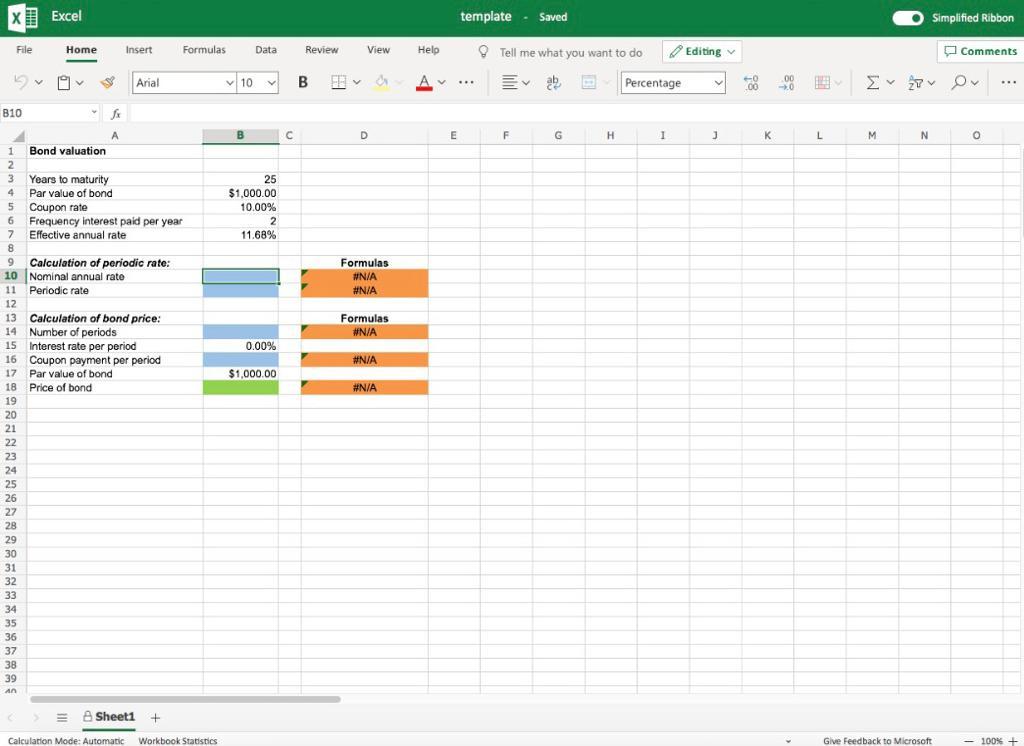Image resolution: width=1024 pixels, height=746 pixels.
Task: Expand the Borders dropdown arrow
Action: tap(357, 82)
